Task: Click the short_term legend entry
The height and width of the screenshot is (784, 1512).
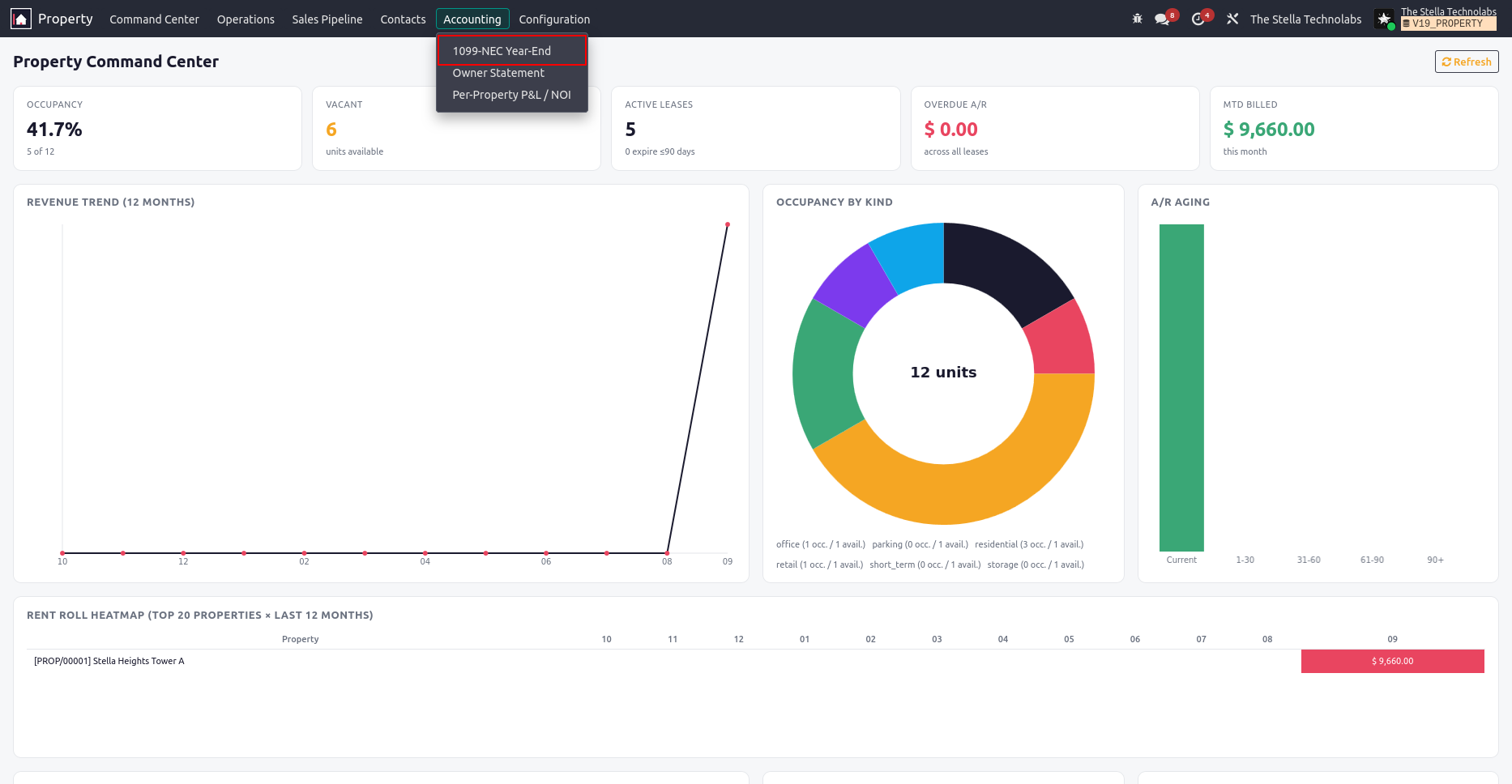Action: pos(925,565)
